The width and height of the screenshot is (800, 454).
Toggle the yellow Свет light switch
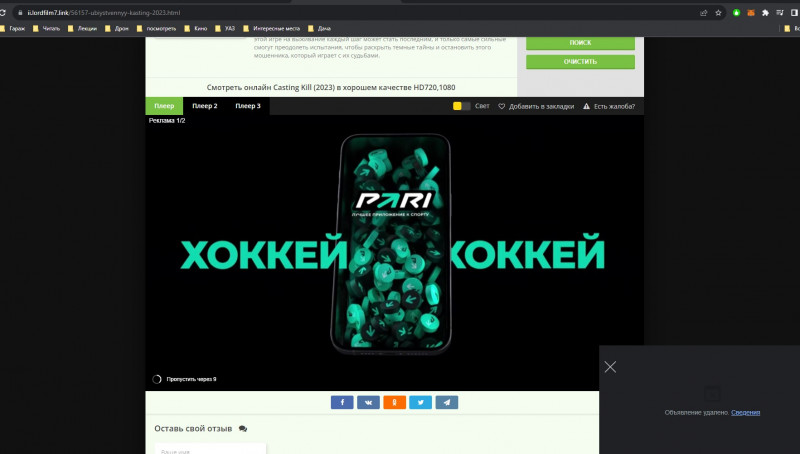pos(462,106)
